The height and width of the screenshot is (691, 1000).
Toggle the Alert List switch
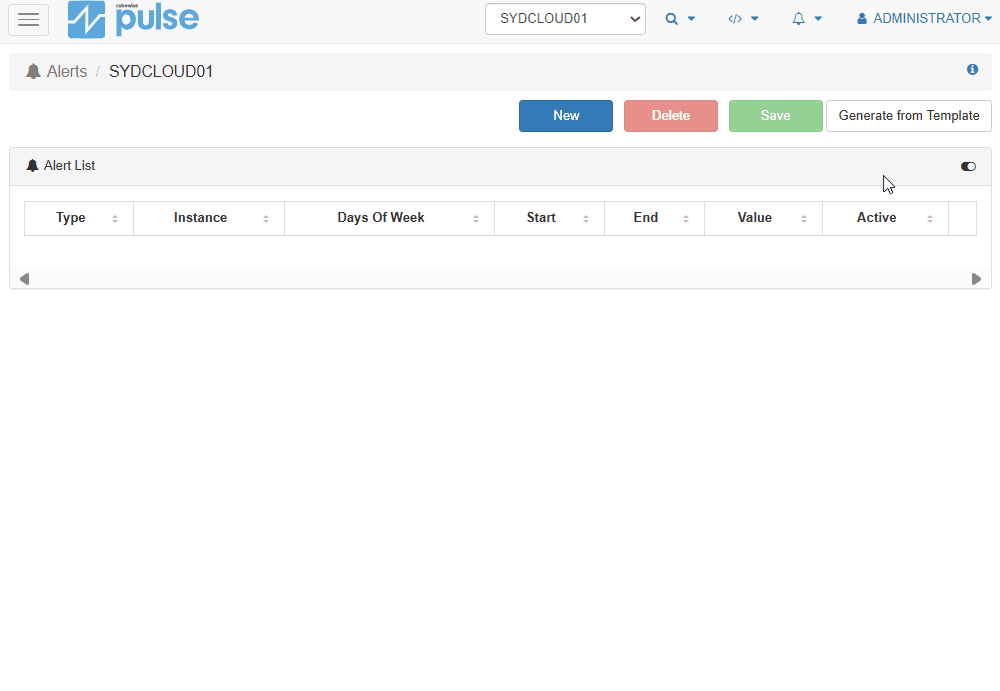pos(968,167)
